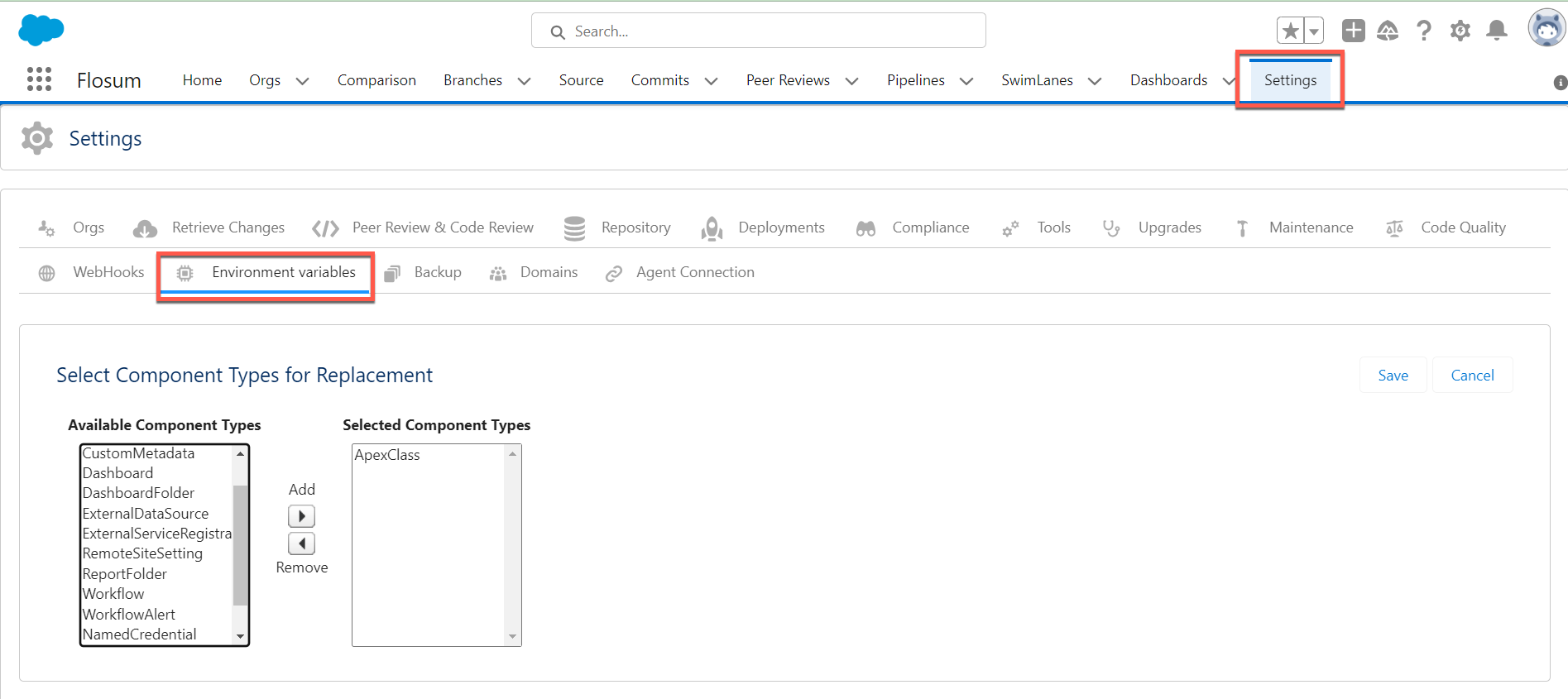
Task: Open the WebHooks settings tab
Action: (x=91, y=272)
